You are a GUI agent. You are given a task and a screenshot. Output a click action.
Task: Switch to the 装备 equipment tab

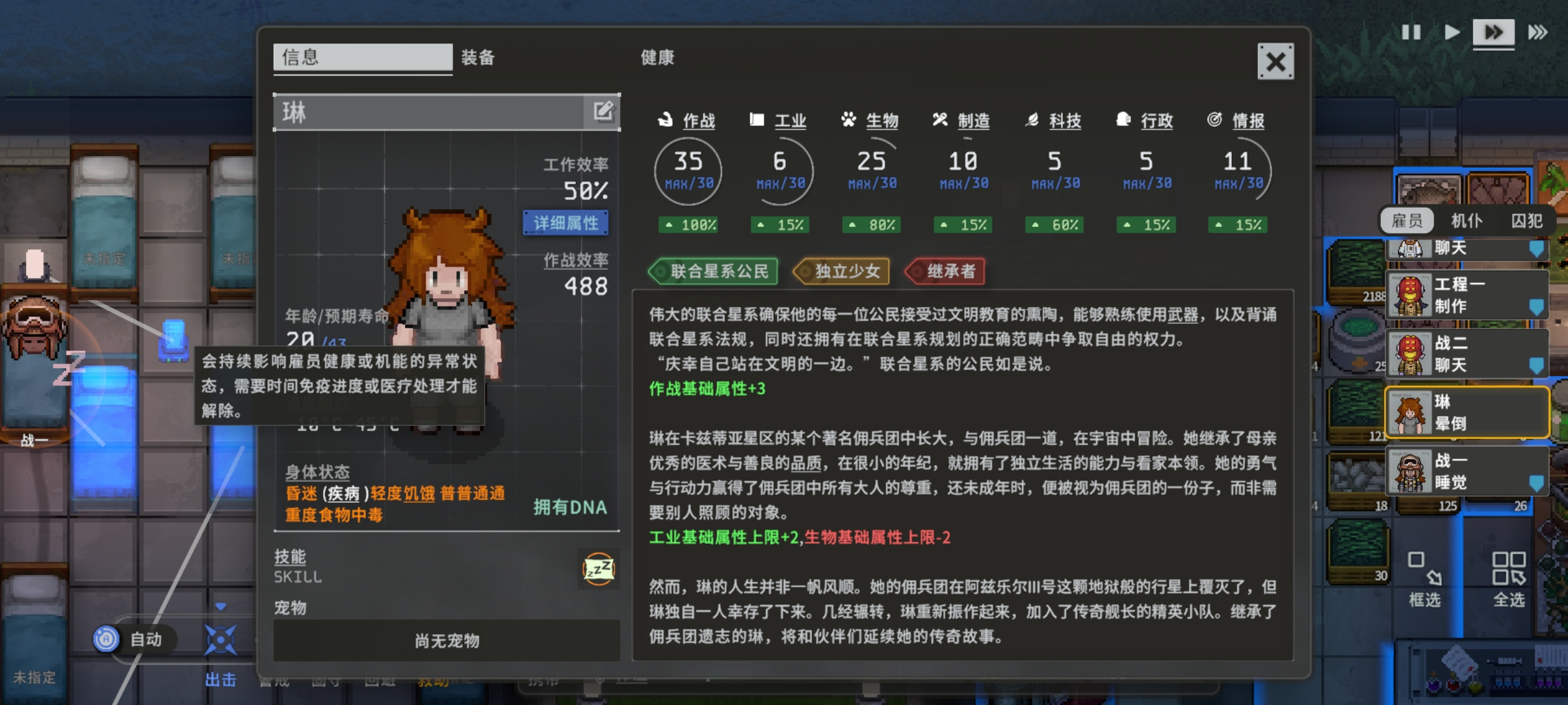point(478,58)
